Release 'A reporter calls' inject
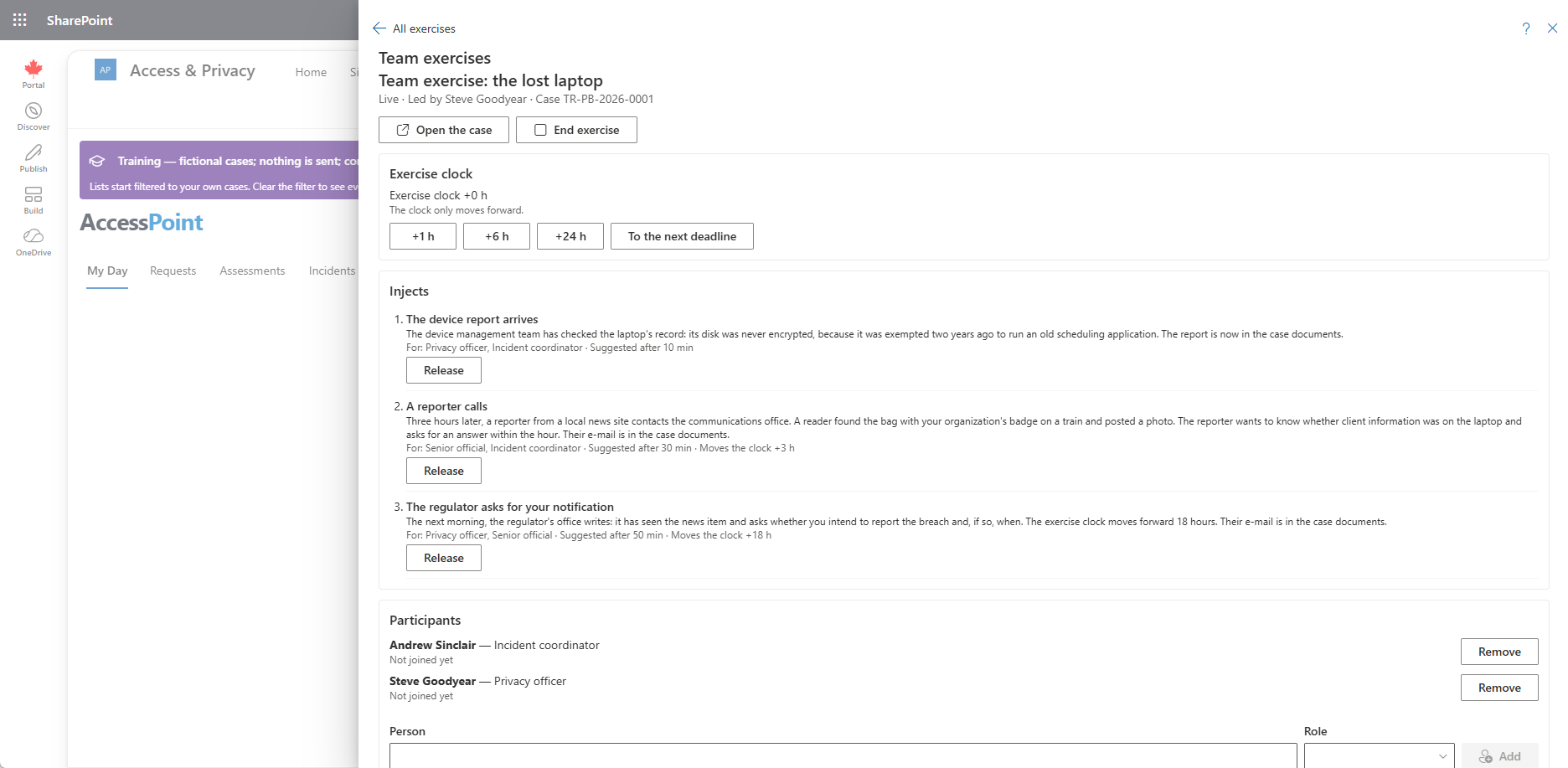1568x768 pixels. [x=444, y=471]
